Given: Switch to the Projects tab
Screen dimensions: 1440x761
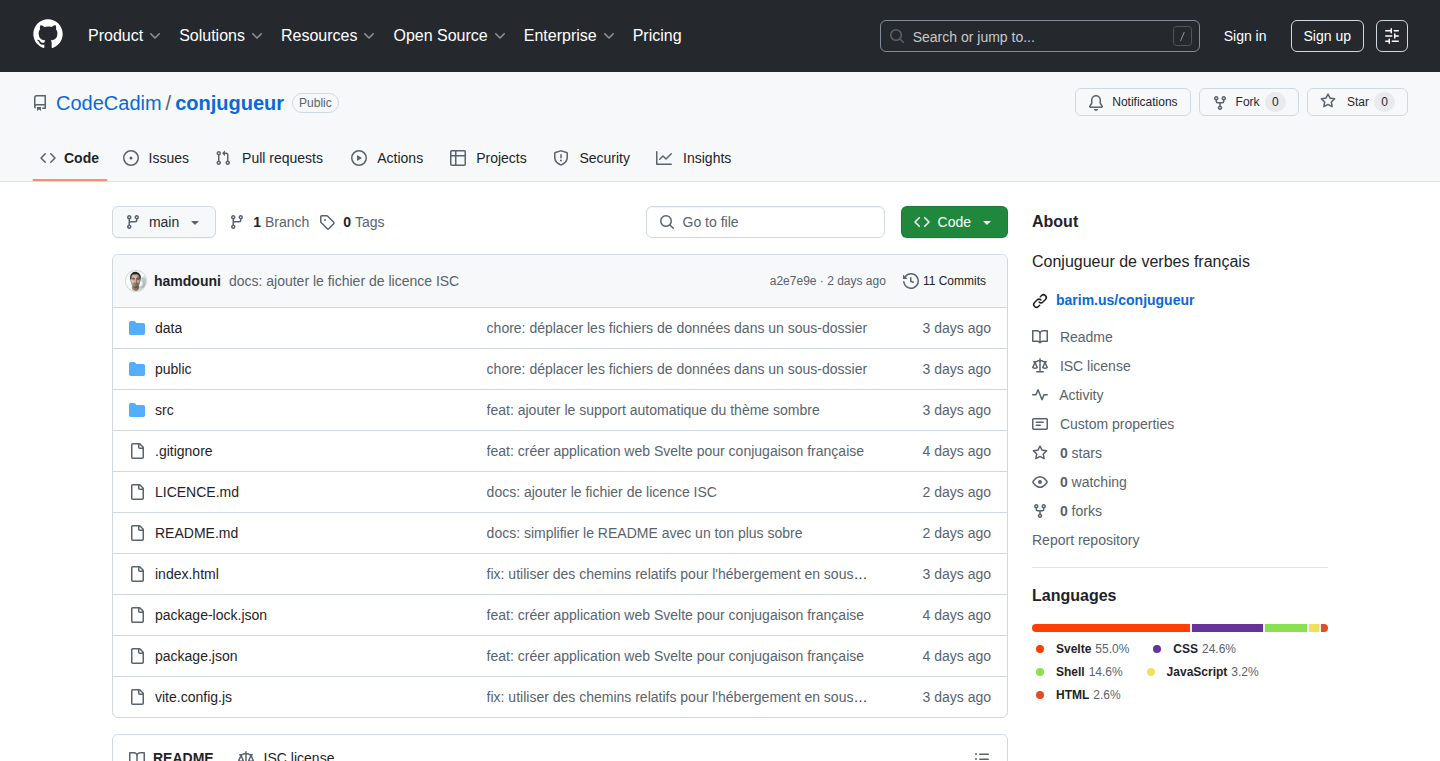Looking at the screenshot, I should [x=488, y=158].
